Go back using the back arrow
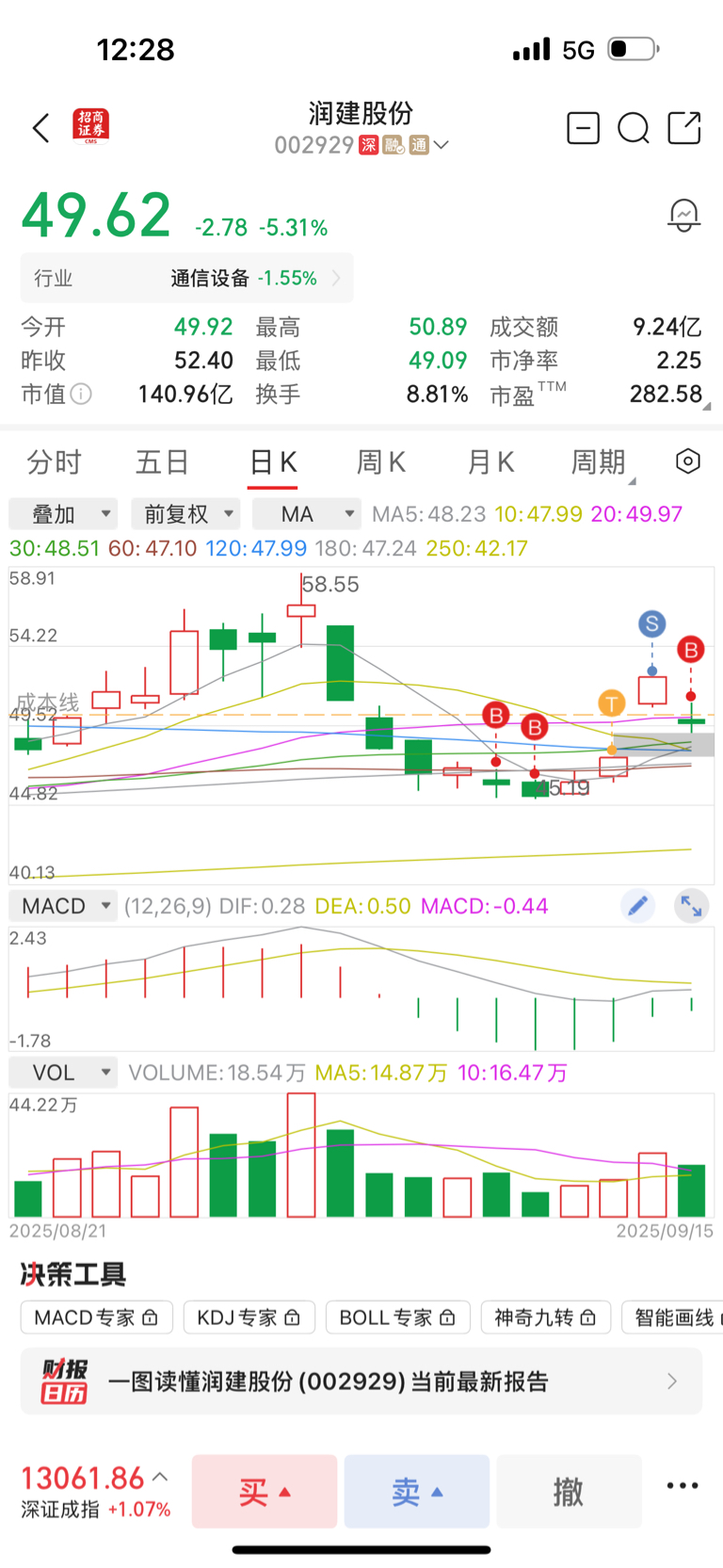The image size is (723, 1568). (40, 128)
